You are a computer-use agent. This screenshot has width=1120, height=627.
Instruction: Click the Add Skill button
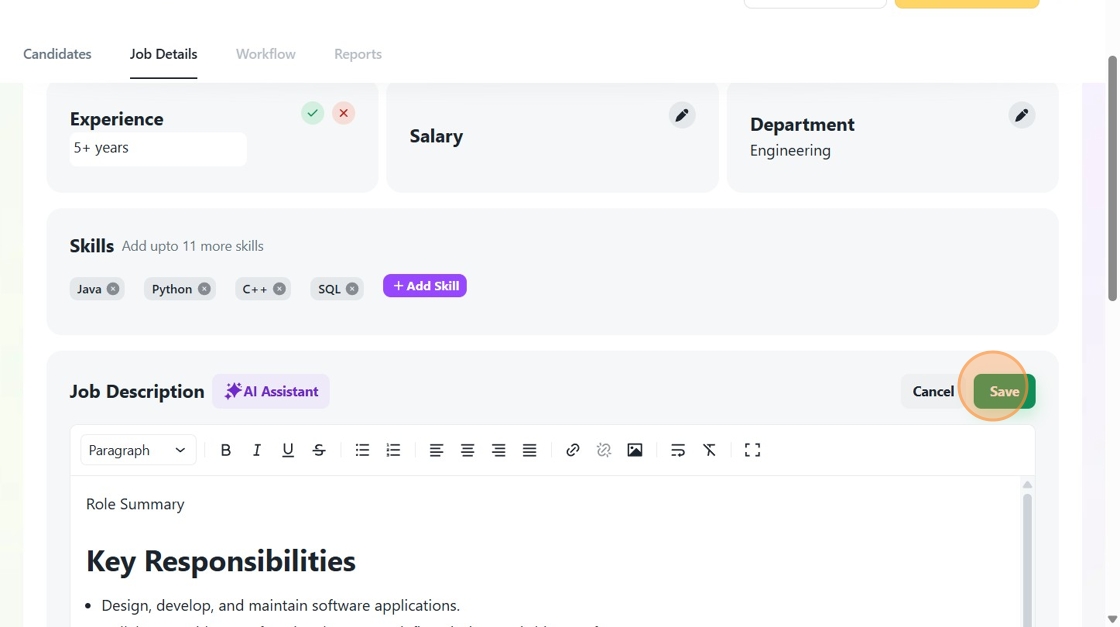(425, 286)
